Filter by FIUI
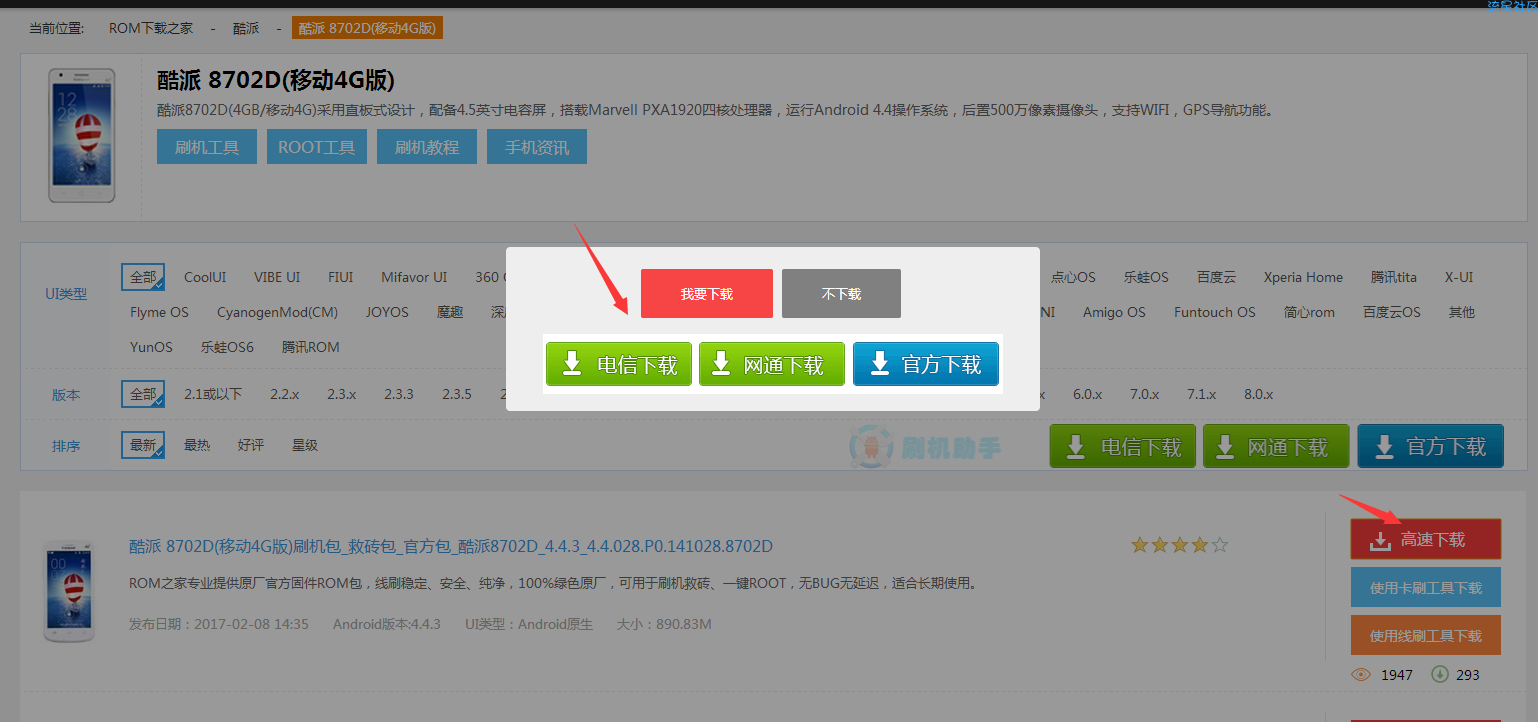The width and height of the screenshot is (1538, 722). [x=341, y=277]
